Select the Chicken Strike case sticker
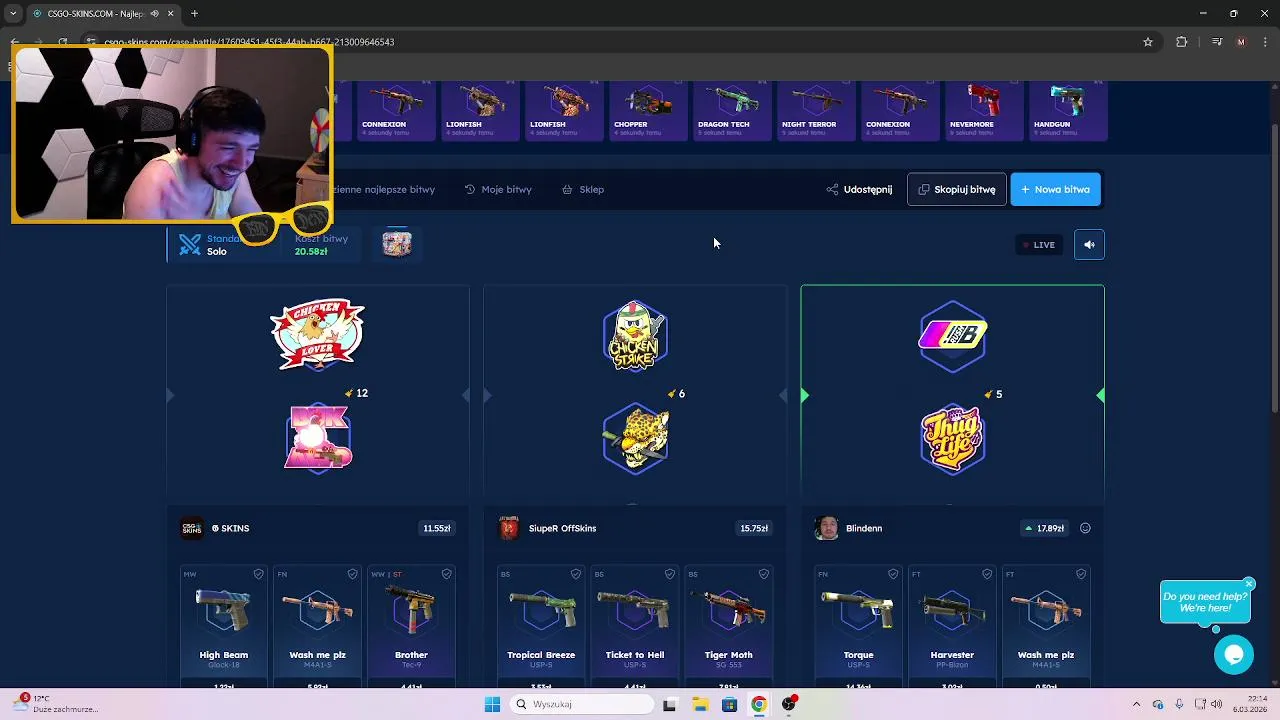1280x720 pixels. coord(635,335)
